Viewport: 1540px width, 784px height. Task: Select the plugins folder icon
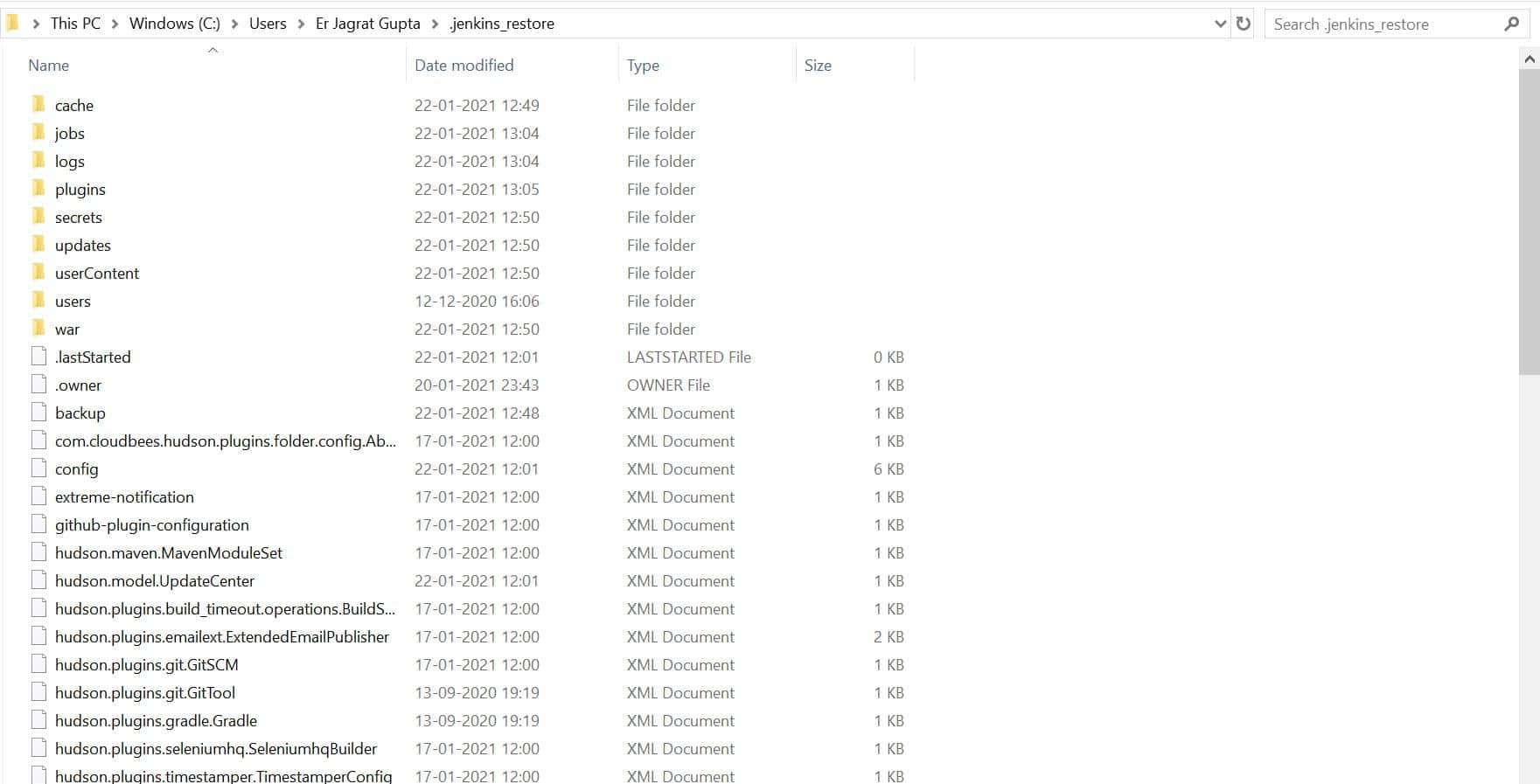[38, 189]
